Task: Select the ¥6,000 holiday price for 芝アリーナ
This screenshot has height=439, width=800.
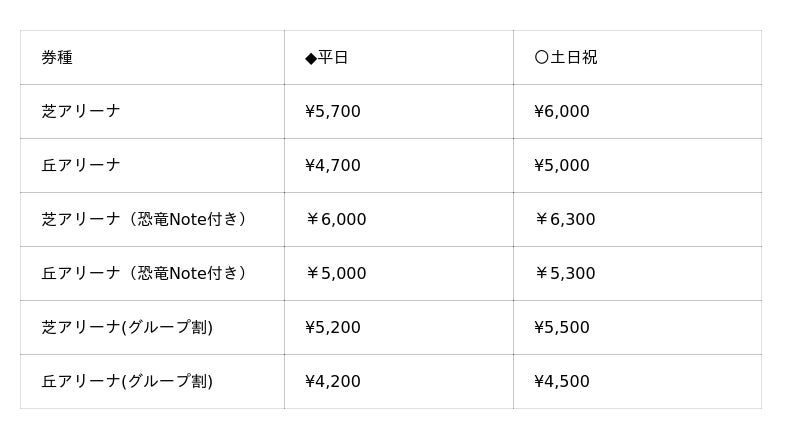Action: click(562, 112)
